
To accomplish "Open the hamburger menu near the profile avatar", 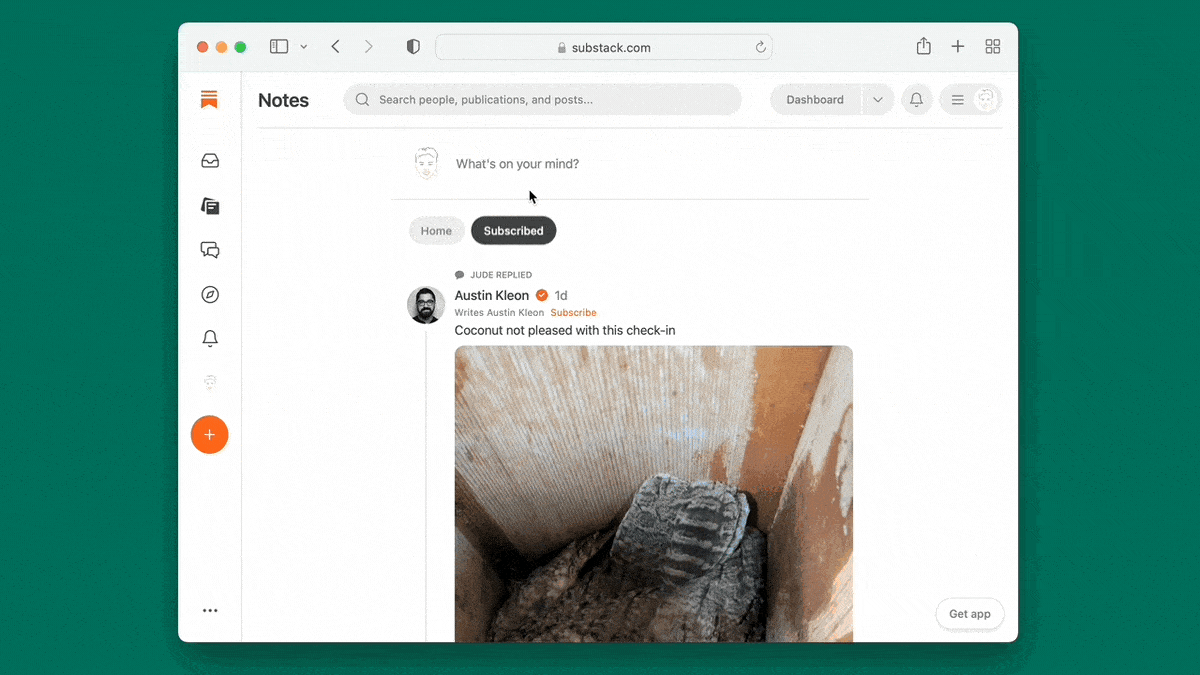I will (x=957, y=99).
